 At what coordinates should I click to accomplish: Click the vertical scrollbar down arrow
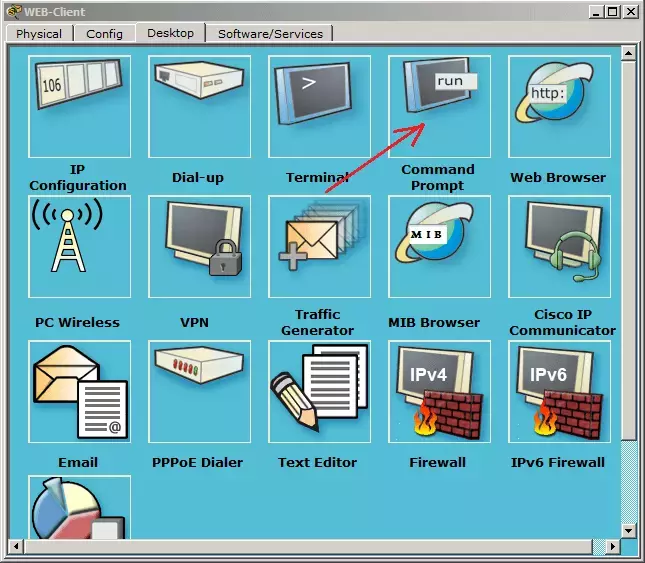click(628, 531)
